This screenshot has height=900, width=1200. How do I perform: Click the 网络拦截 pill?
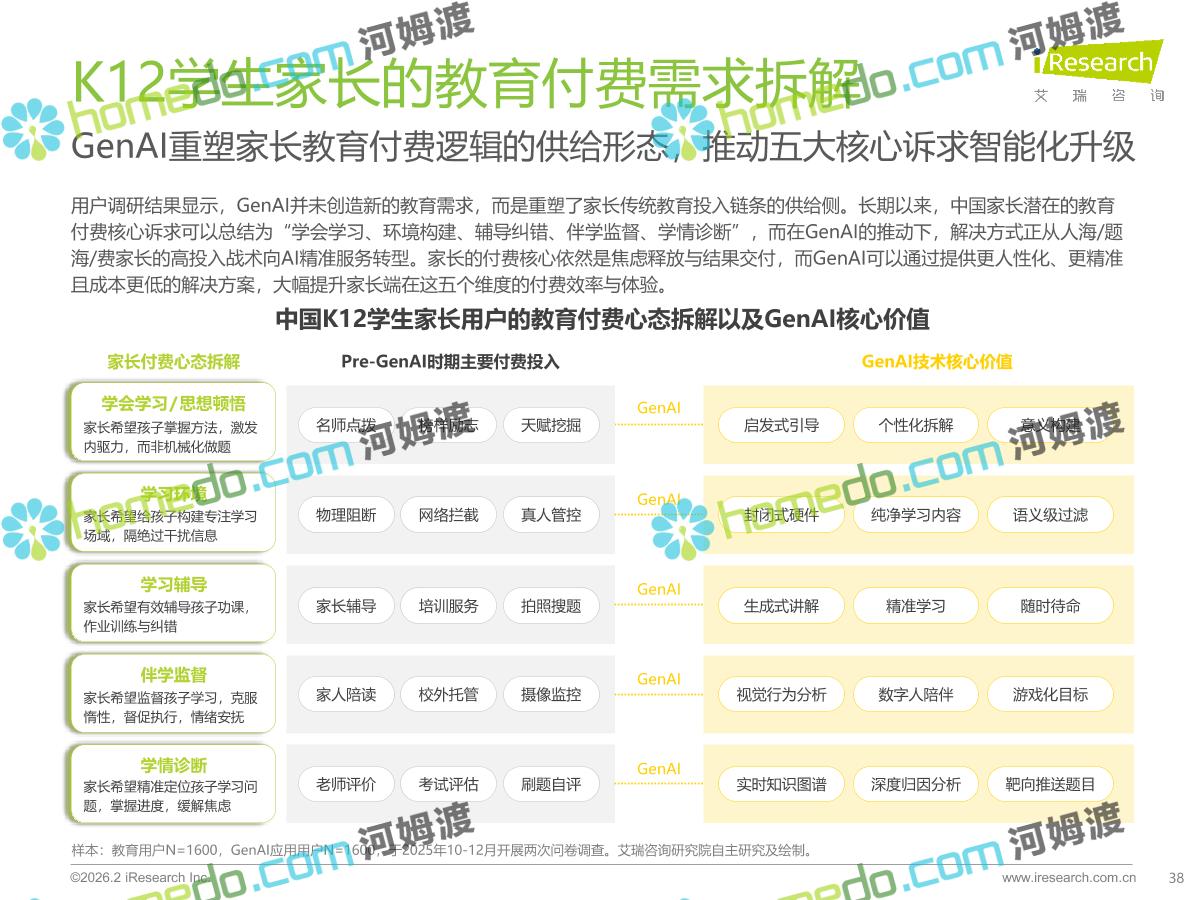(448, 515)
